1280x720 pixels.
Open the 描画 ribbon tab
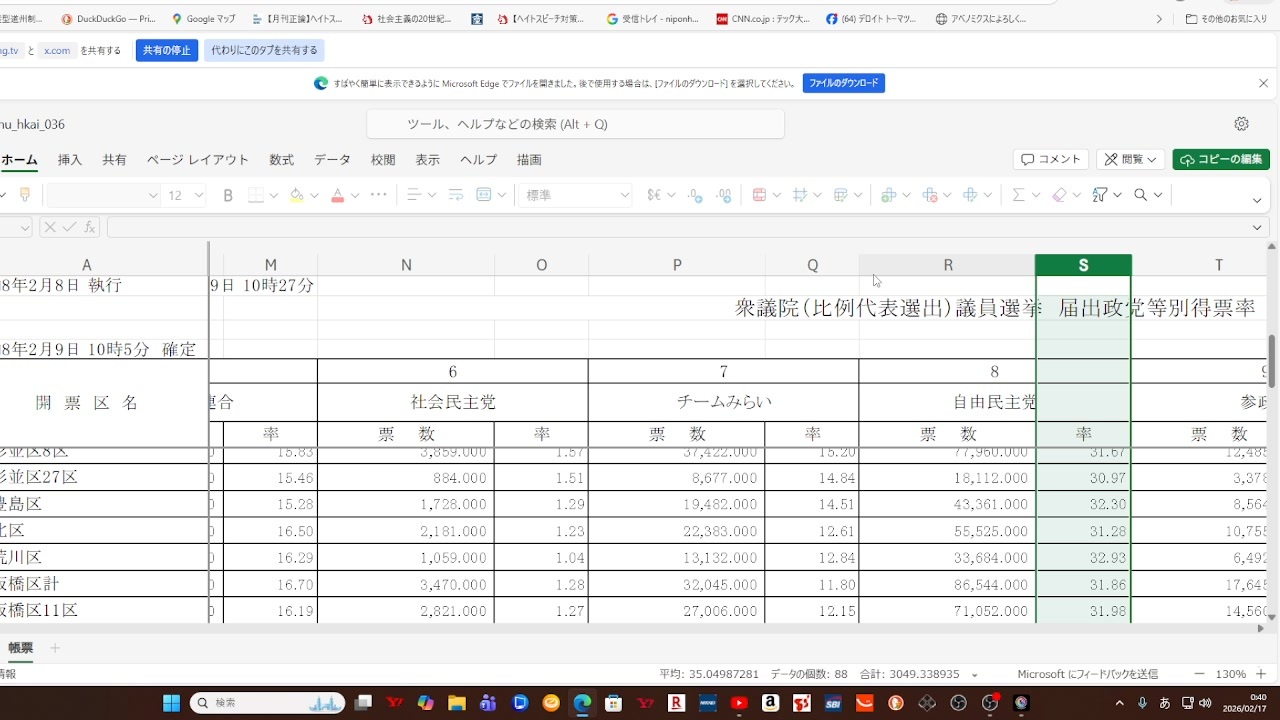point(529,160)
